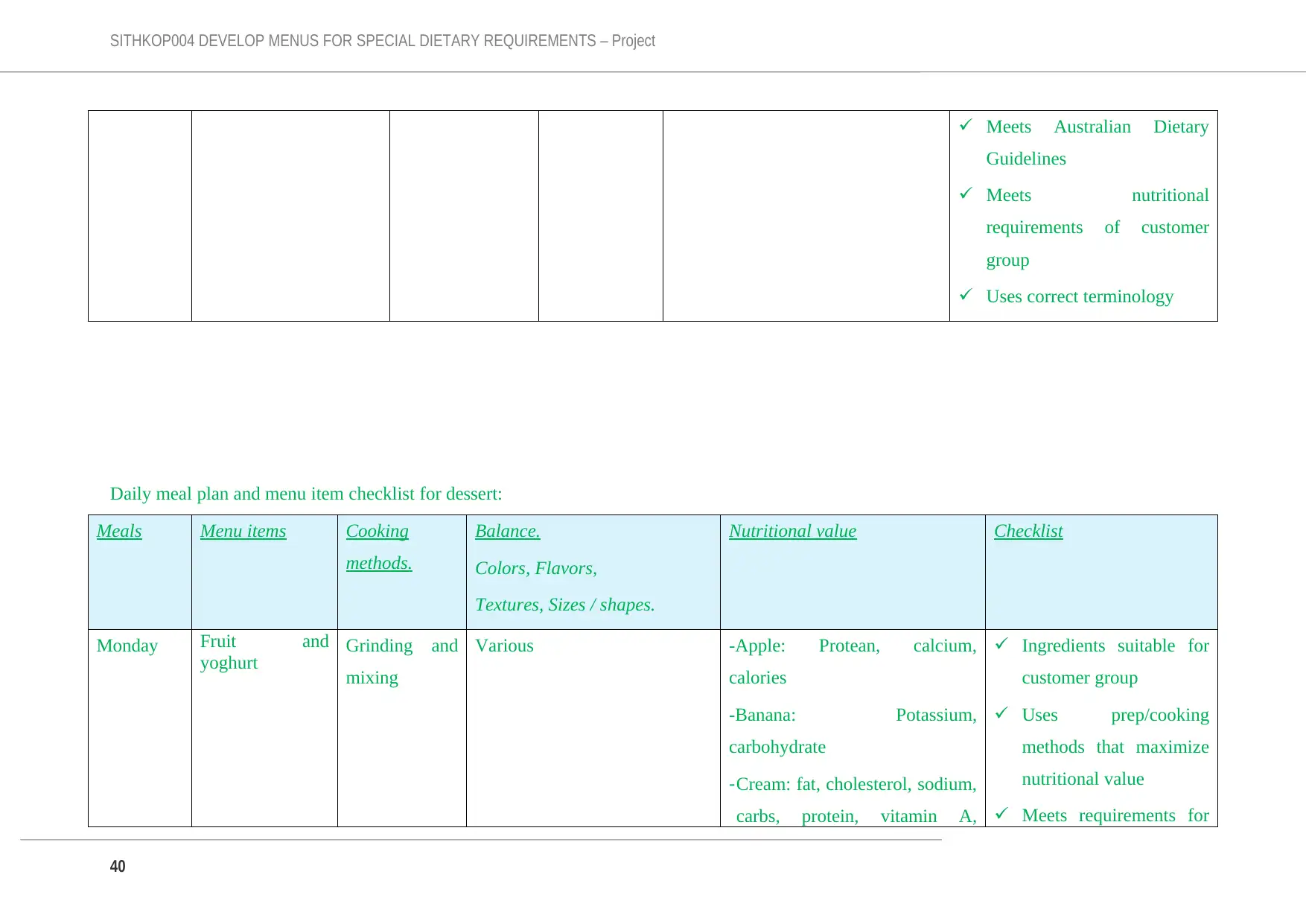Screen dimensions: 1306x924
Task: Click the checkmark beside 'Uses correct terminology'
Action: point(966,295)
